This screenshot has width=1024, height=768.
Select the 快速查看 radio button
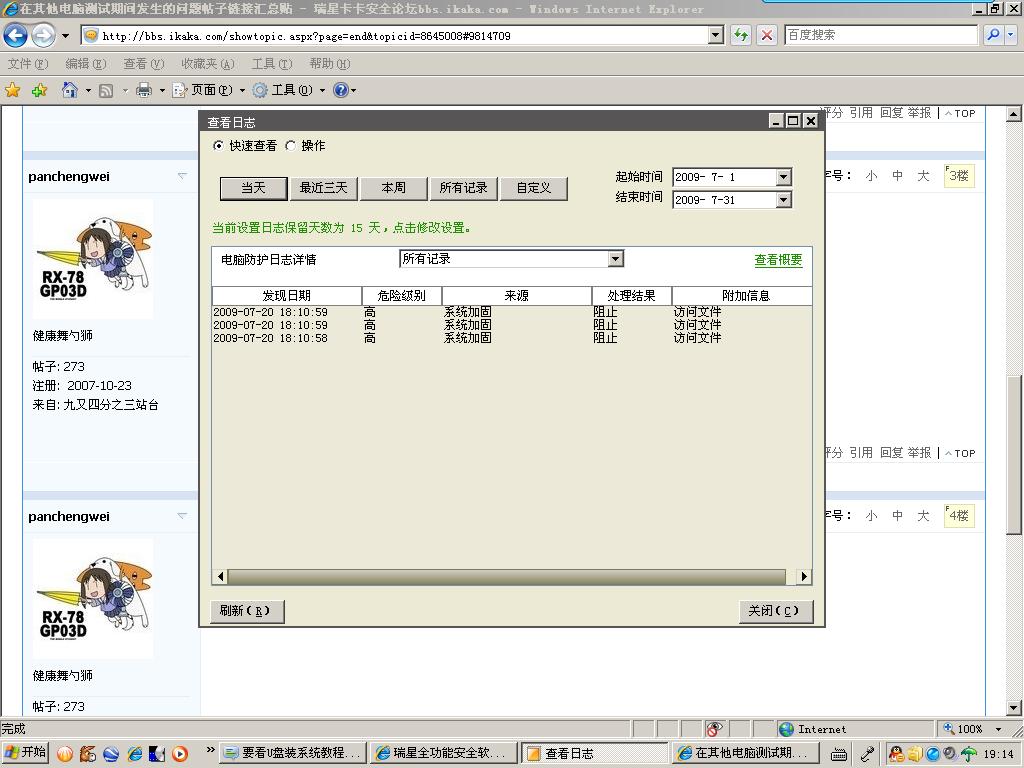[218, 146]
